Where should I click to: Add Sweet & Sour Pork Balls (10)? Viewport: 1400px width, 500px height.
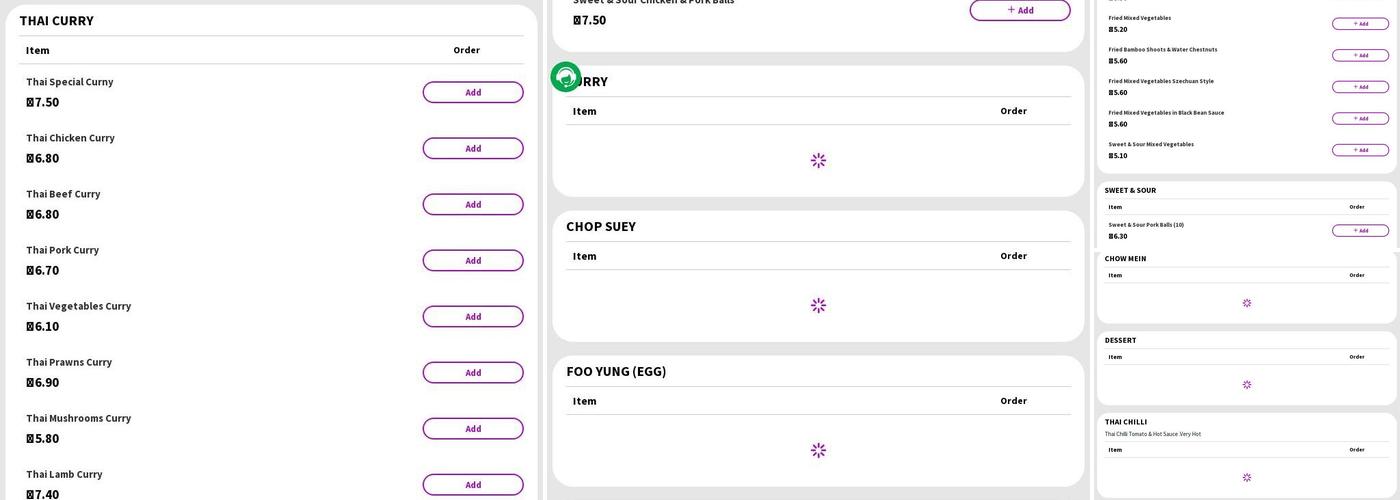coord(1360,230)
